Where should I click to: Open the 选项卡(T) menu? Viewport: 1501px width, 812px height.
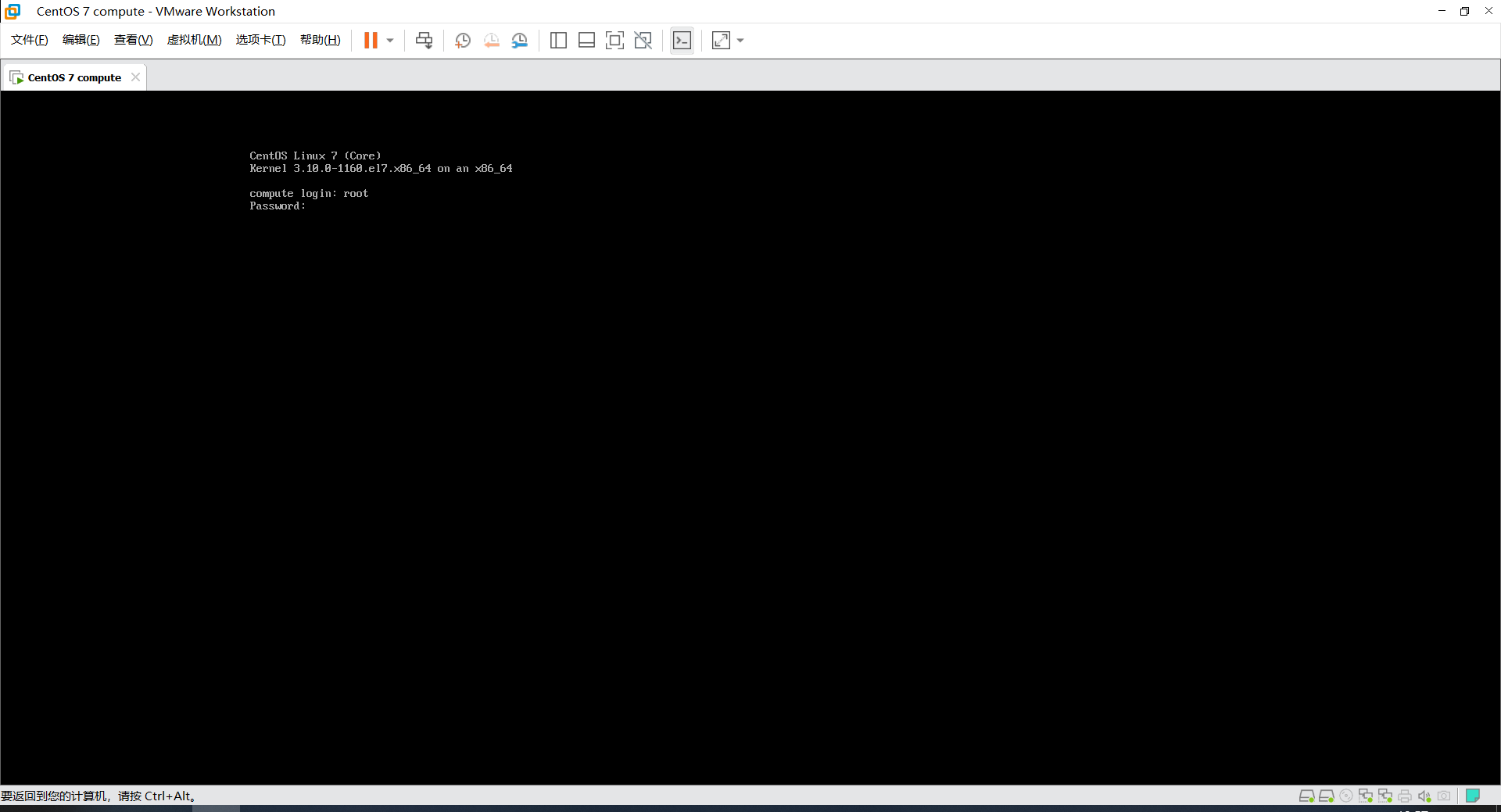[260, 40]
